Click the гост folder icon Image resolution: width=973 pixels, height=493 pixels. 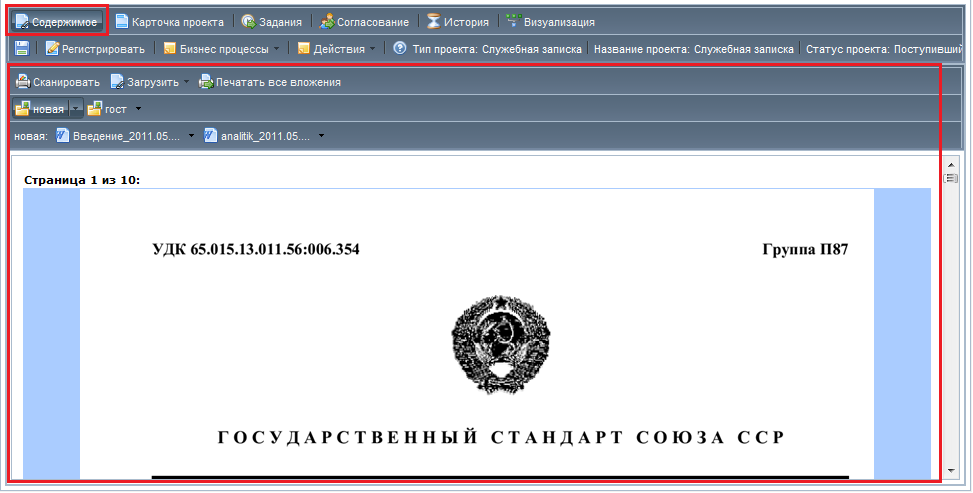tap(94, 109)
